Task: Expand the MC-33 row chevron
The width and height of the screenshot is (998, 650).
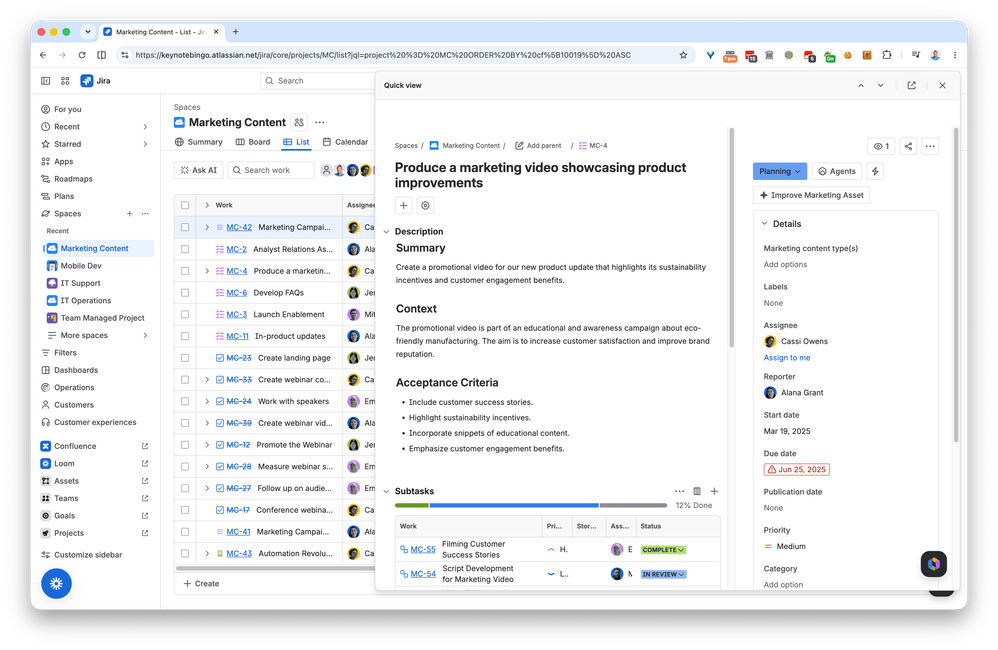Action: pos(207,380)
